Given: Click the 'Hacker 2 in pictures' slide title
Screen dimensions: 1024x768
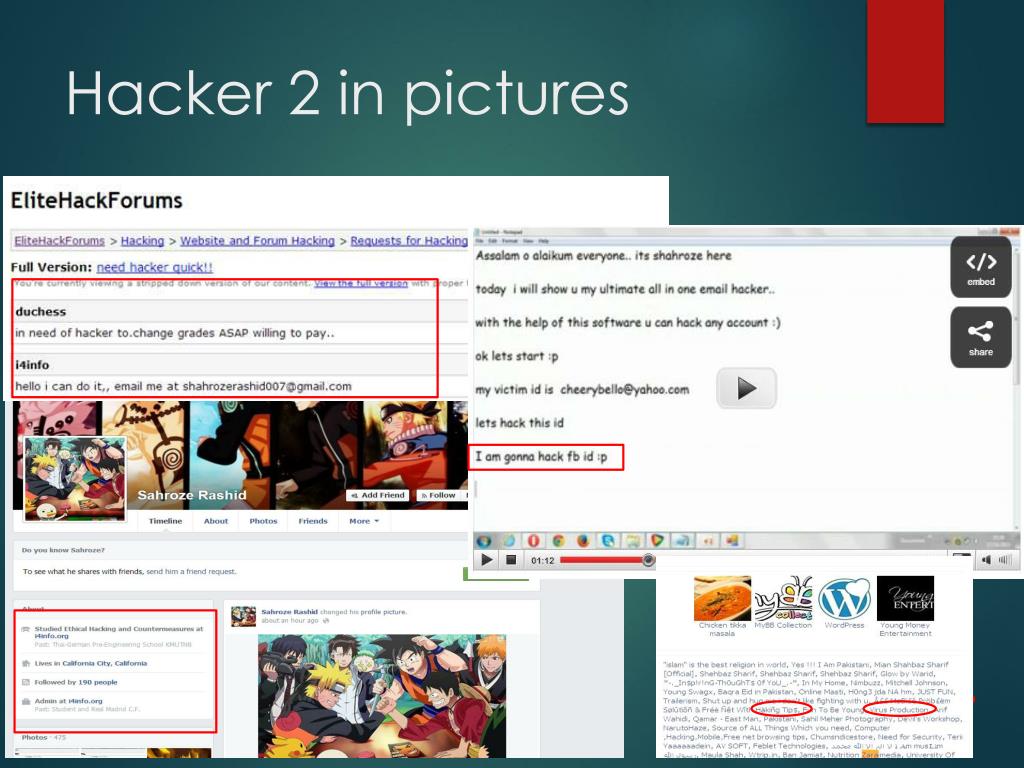Looking at the screenshot, I should tap(347, 93).
